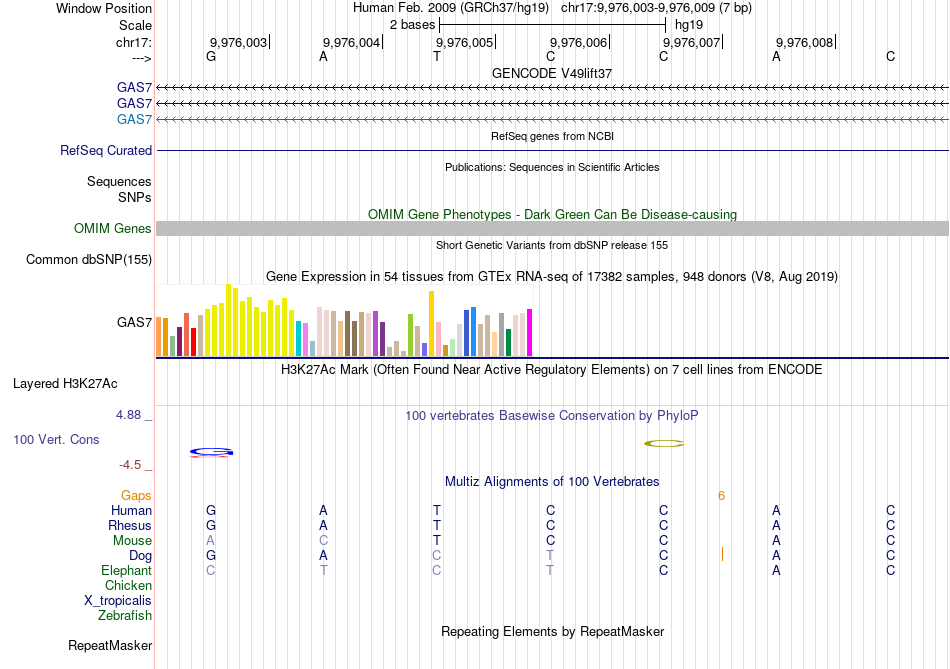Click the Layered H3K27Ac label
Image resolution: width=950 pixels, height=669 pixels.
click(65, 384)
